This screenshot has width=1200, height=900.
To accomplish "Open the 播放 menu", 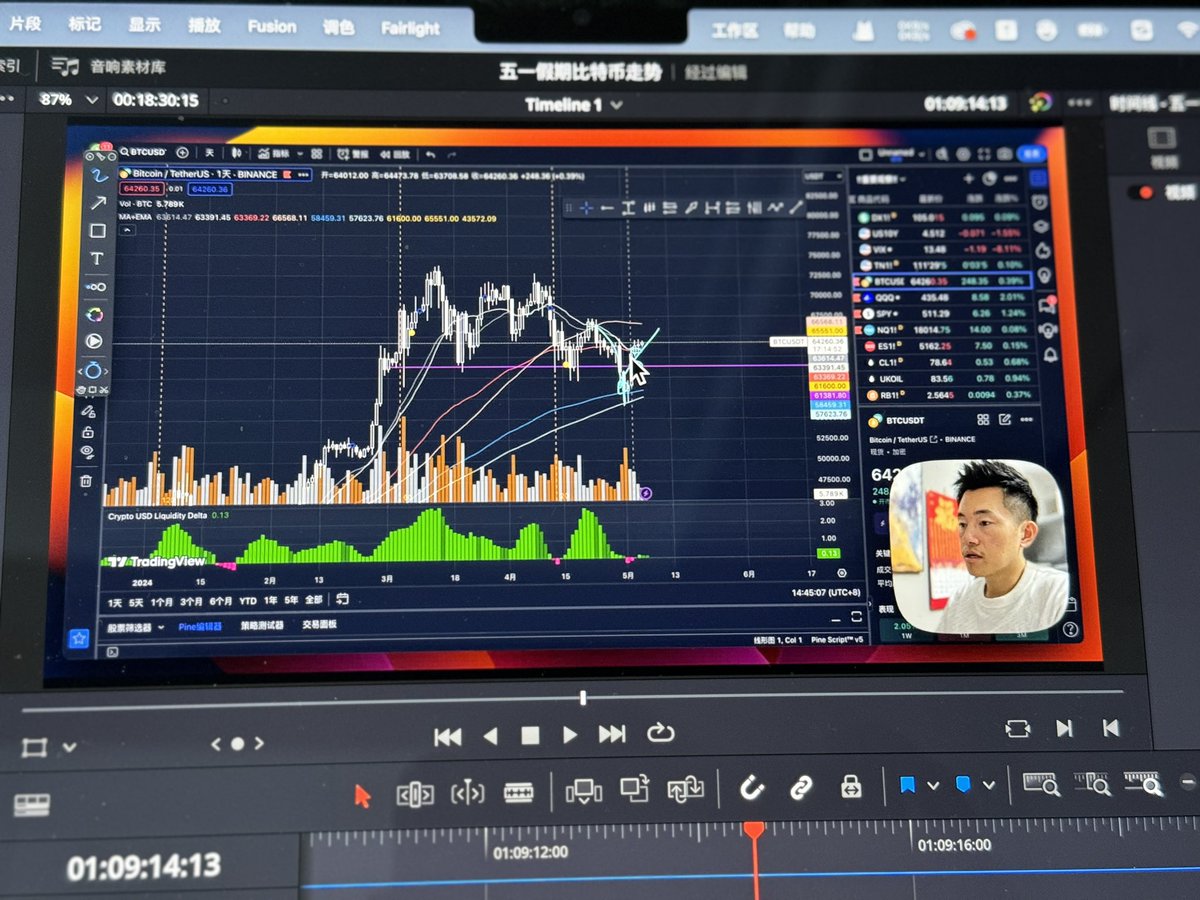I will pyautogui.click(x=204, y=25).
